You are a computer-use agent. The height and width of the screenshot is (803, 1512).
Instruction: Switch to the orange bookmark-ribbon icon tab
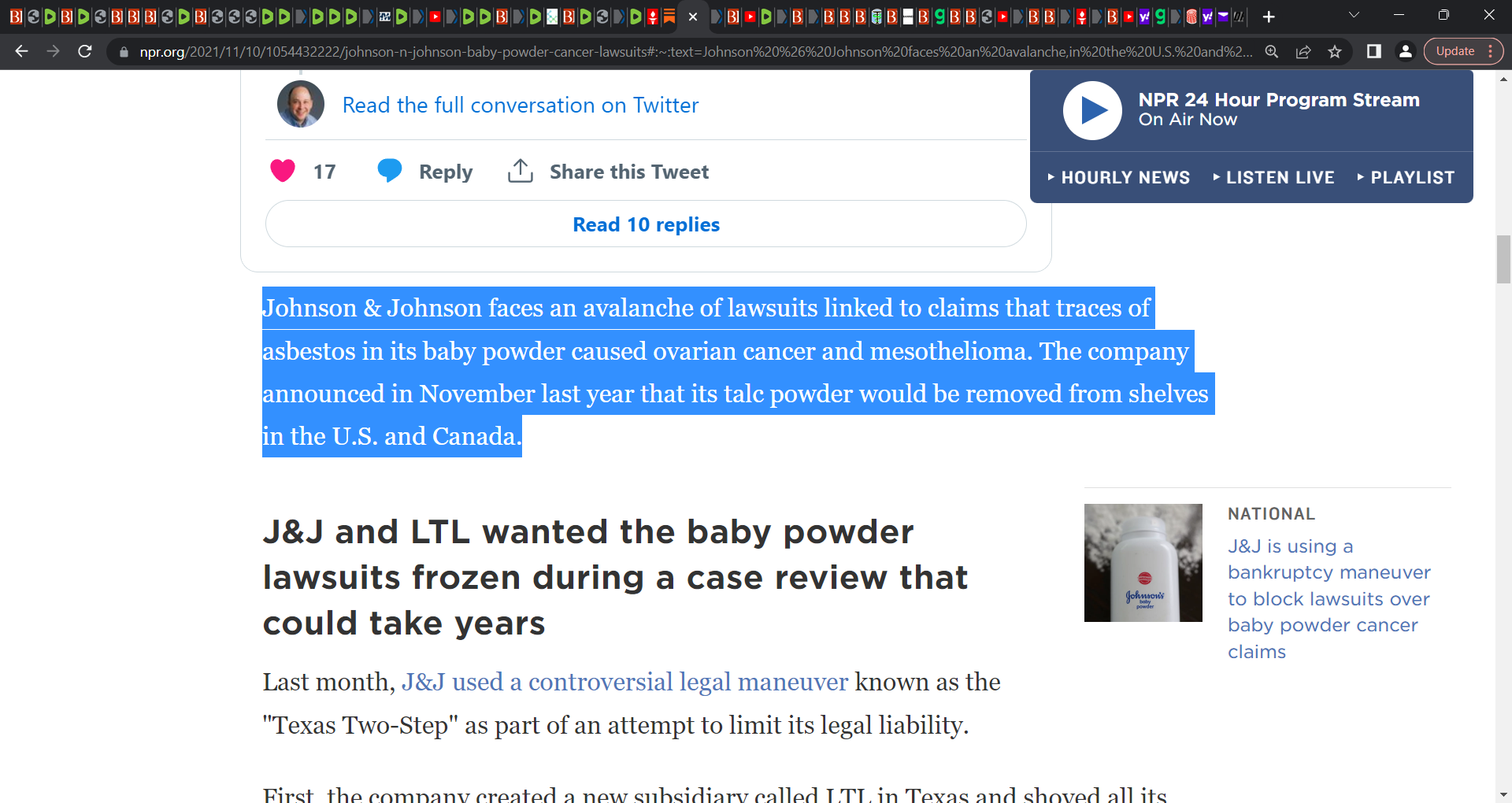point(669,17)
